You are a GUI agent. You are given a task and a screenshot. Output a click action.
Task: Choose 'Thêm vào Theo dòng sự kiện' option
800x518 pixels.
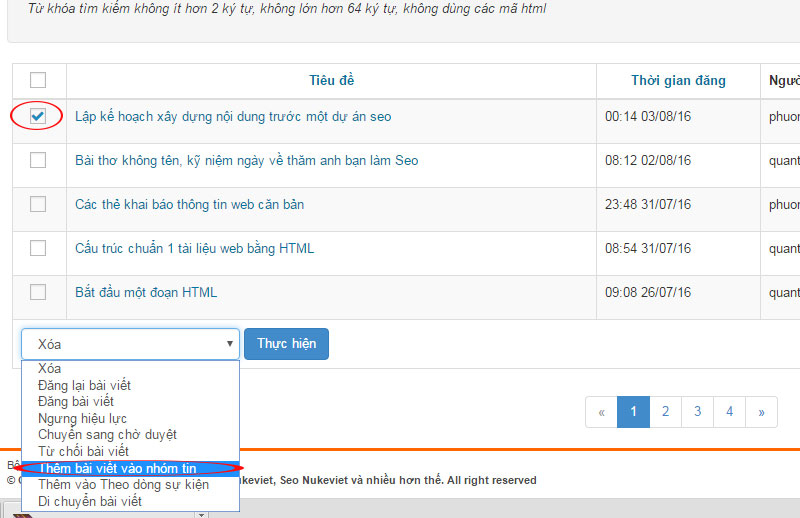coord(130,484)
